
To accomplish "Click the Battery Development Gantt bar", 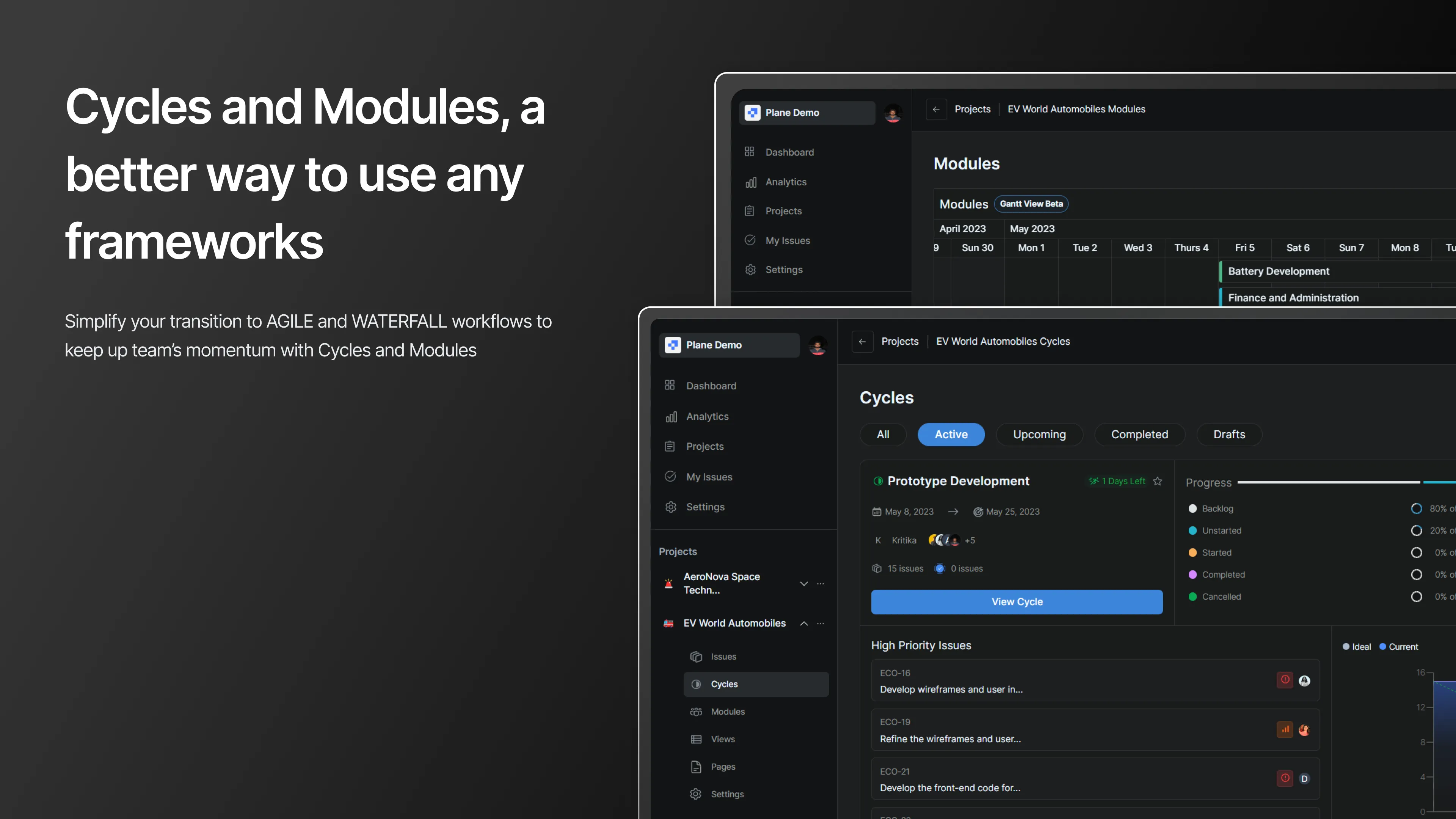I will [1279, 271].
